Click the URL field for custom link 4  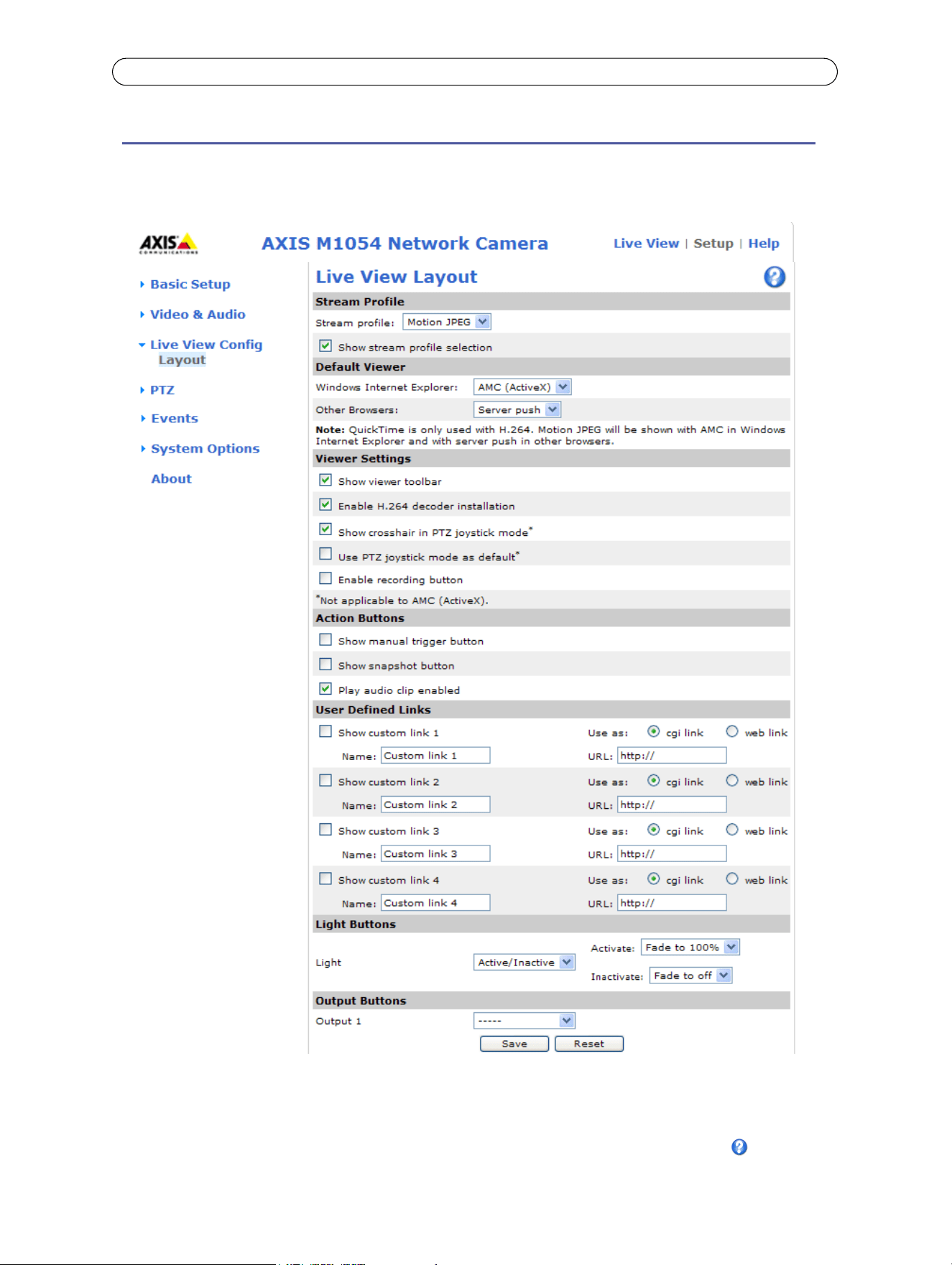pyautogui.click(x=672, y=903)
